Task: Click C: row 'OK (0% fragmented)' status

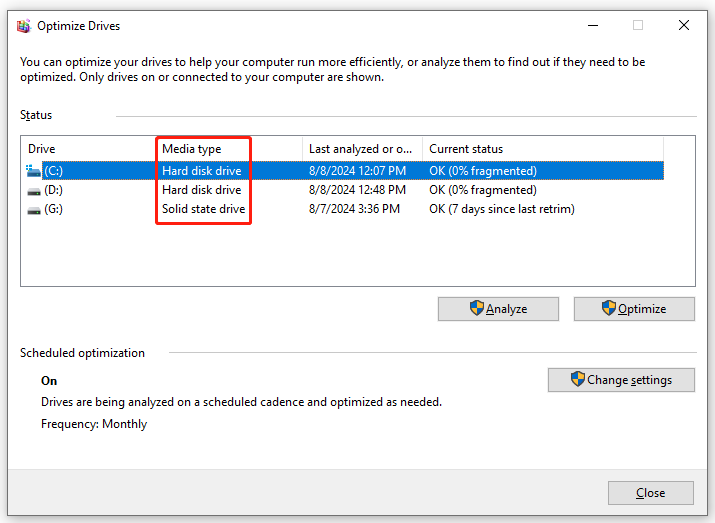Action: (483, 171)
